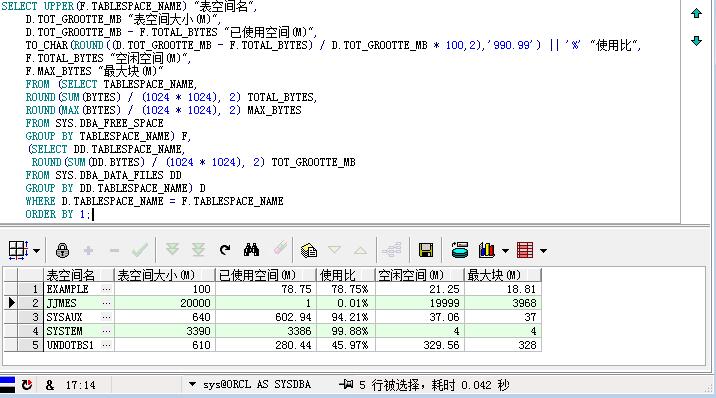The image size is (716, 398).
Task: Click the 329.56 free space cell
Action: pyautogui.click(x=420, y=345)
